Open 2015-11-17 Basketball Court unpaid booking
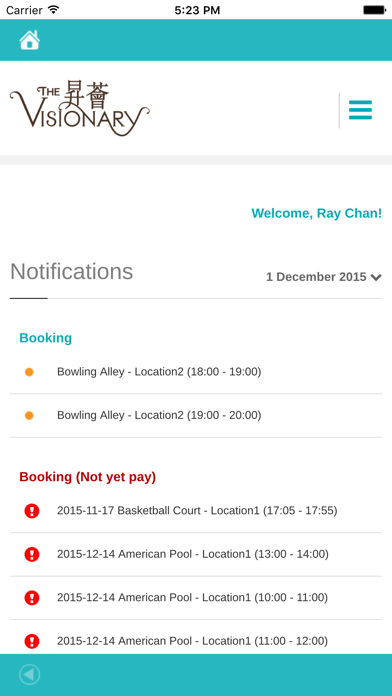Screen dimensions: 392x696 [x=196, y=511]
